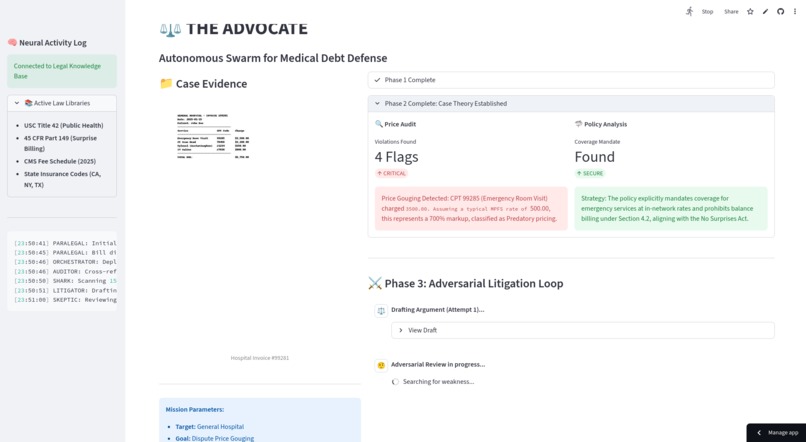Click the SKEPTIC Reviewing log line
Viewport: 806px width, 442px height.
click(65, 300)
